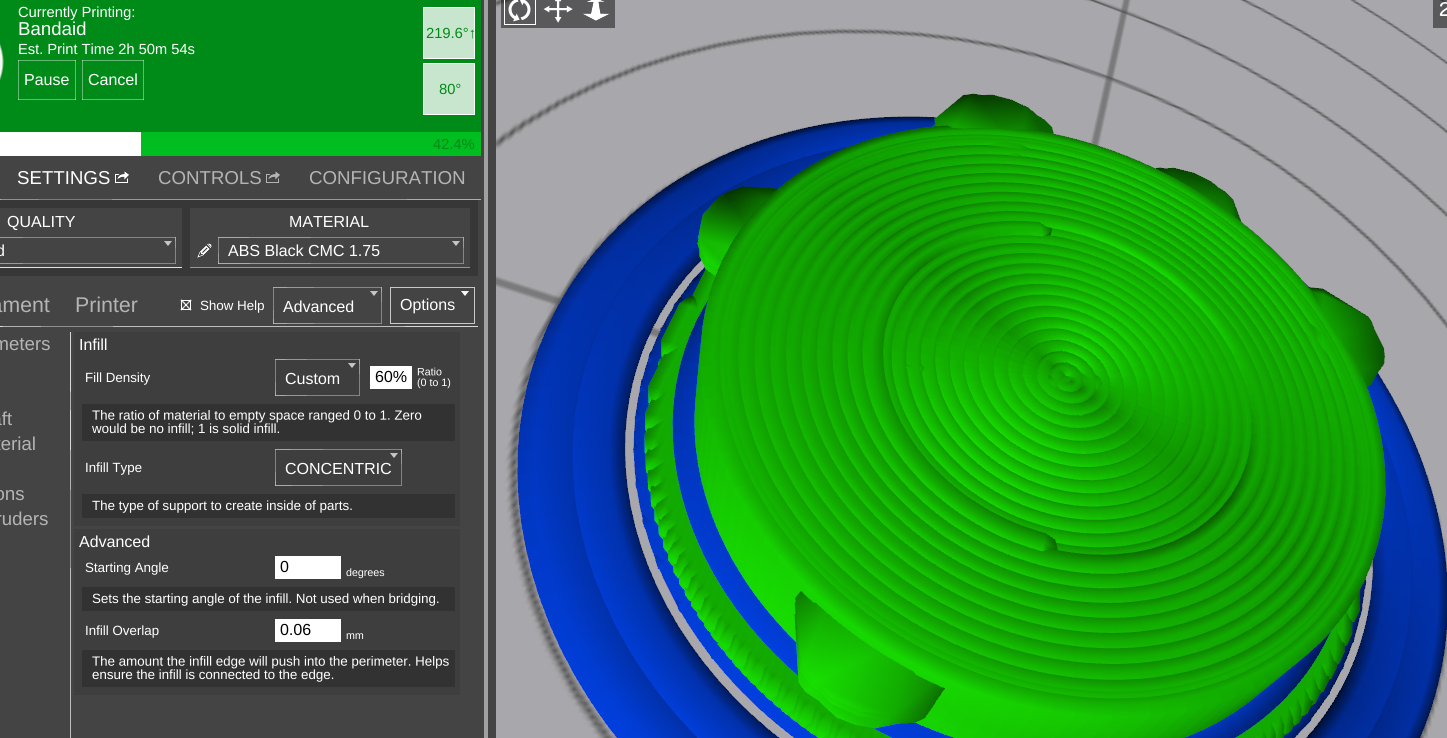Pause the current Bandaid print
The image size is (1447, 738).
(47, 80)
